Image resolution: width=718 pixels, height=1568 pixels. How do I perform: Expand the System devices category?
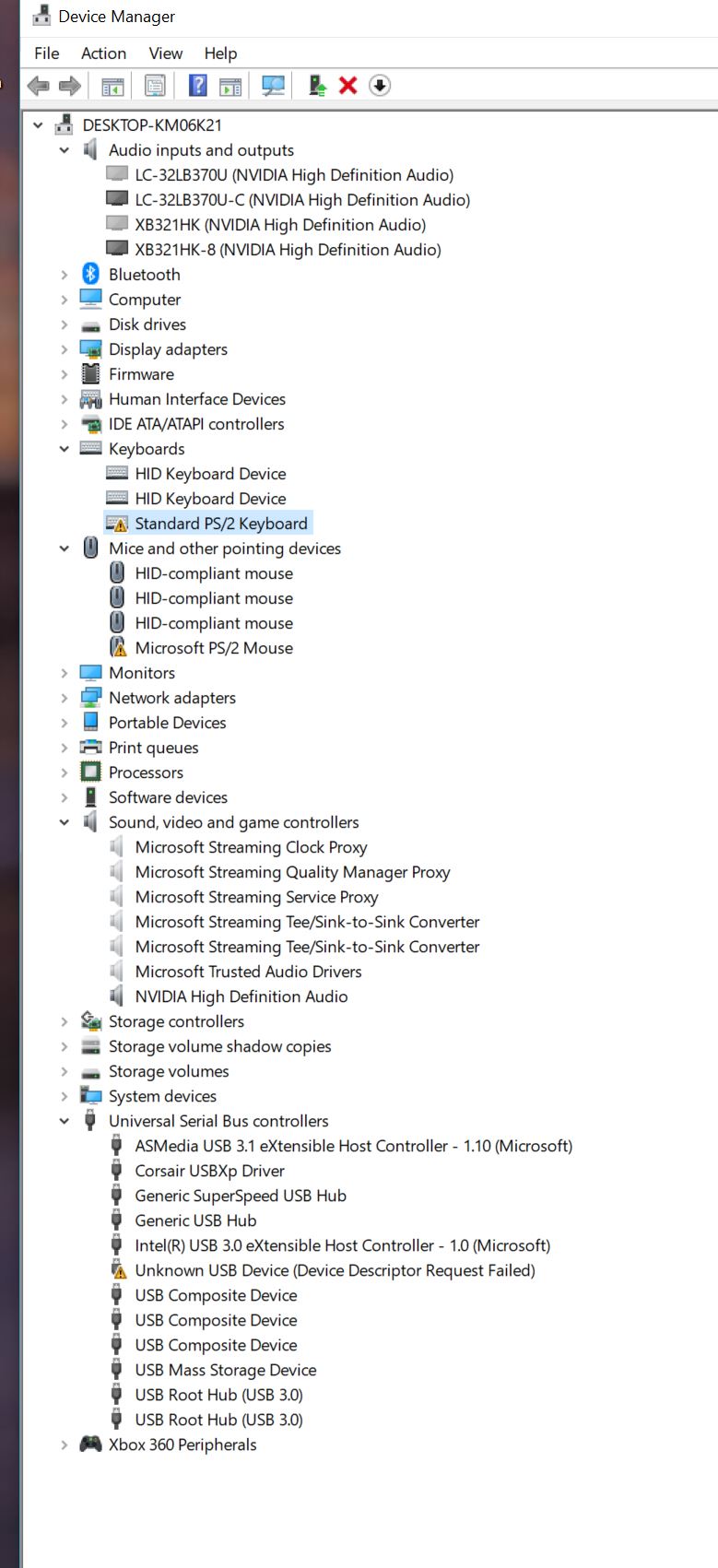[64, 1096]
